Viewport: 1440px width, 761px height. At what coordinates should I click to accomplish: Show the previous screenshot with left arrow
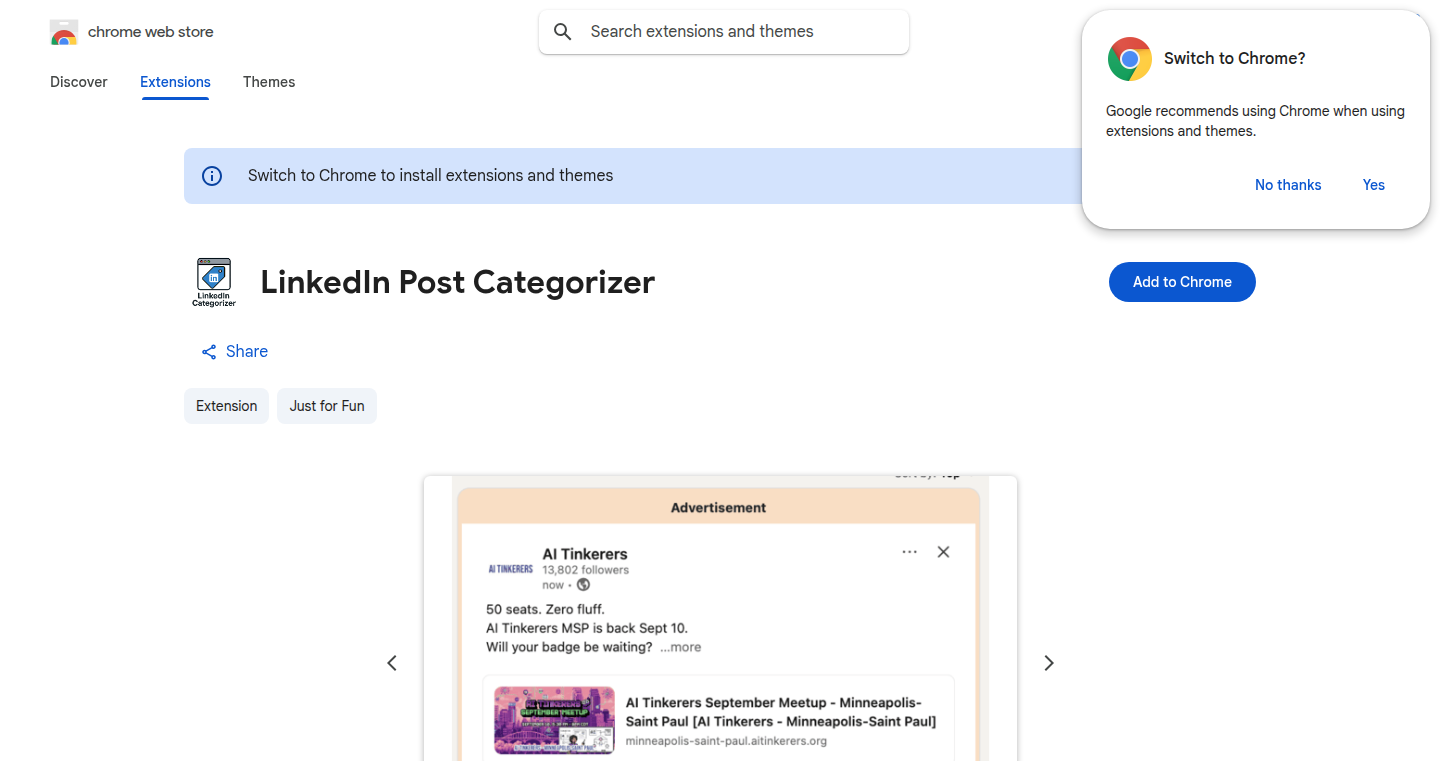coord(392,663)
